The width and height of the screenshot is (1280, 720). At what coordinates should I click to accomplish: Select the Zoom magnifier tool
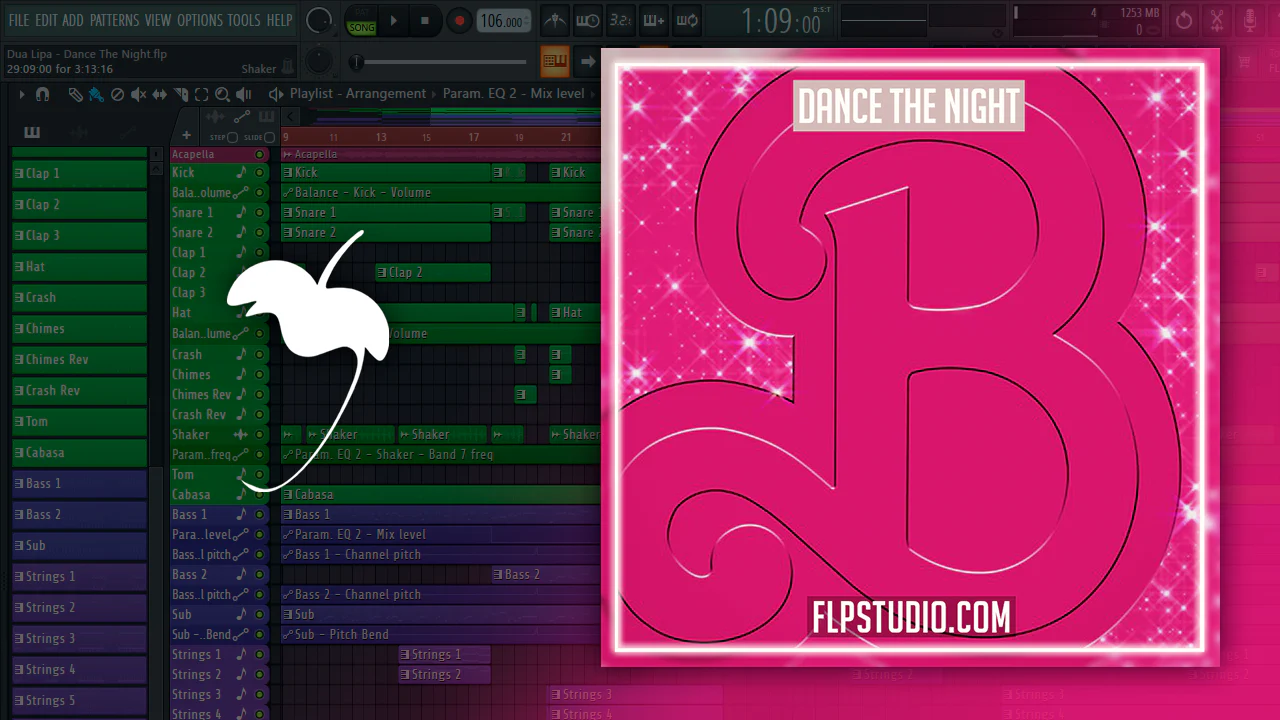pos(222,94)
